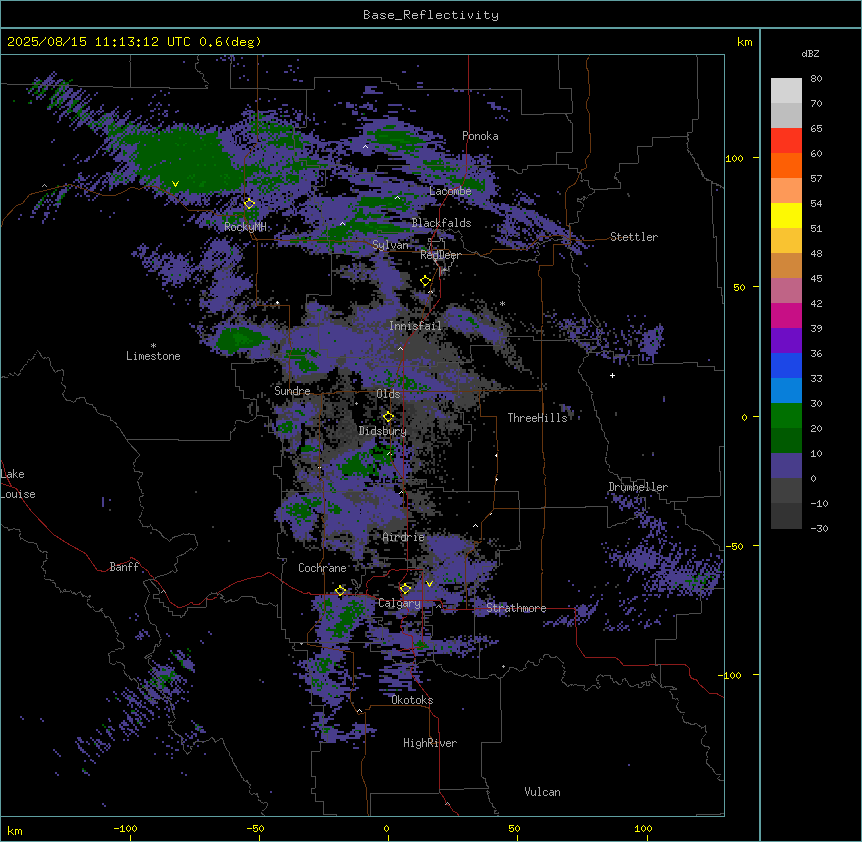This screenshot has width=862, height=842.
Task: Pick the blue 33-36 dBZ legend swatch
Action: [786, 365]
